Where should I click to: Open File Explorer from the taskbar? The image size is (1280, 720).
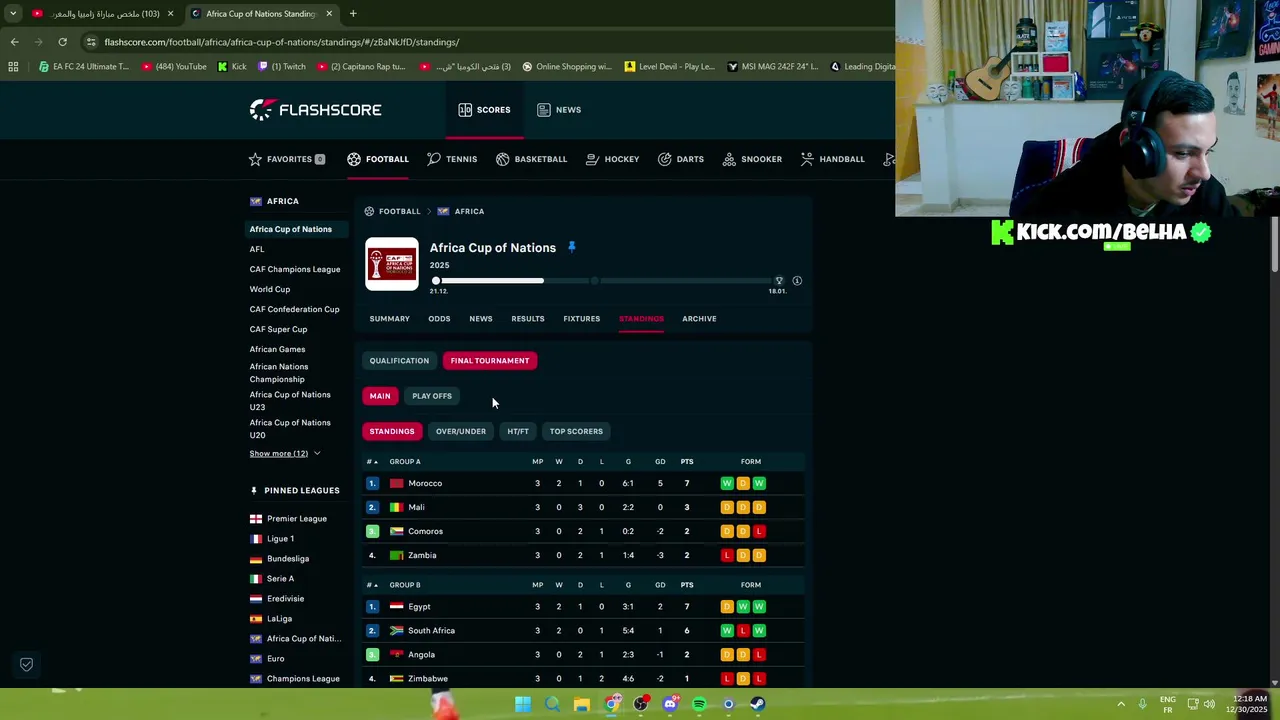click(581, 704)
